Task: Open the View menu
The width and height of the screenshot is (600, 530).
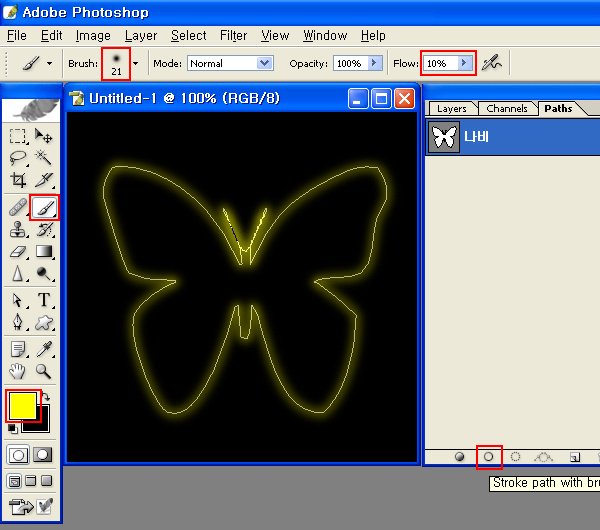Action: point(275,36)
